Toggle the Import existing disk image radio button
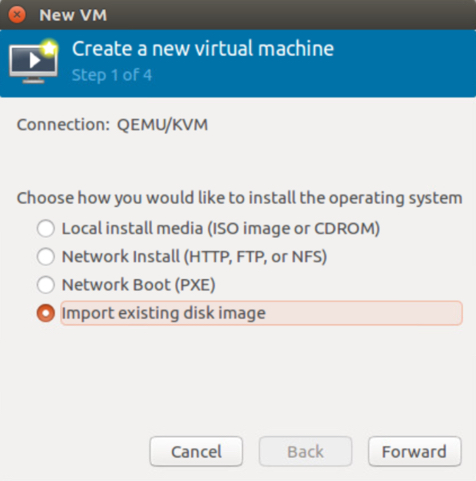The width and height of the screenshot is (476, 481). [46, 313]
